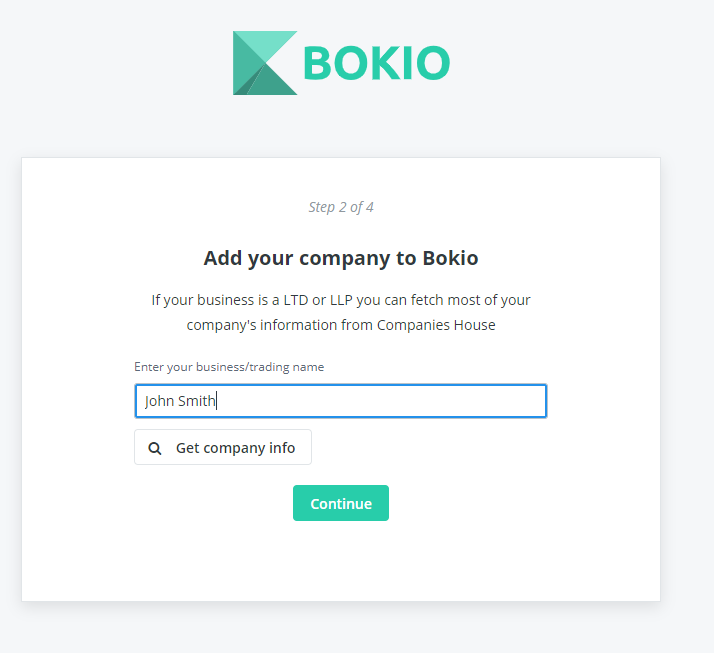
Task: Click the word 'Bokio' in the heading
Action: pos(450,258)
